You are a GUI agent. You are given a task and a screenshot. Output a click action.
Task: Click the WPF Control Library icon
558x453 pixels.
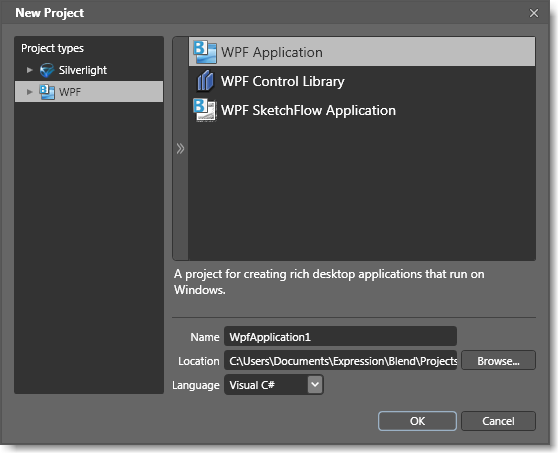click(205, 81)
